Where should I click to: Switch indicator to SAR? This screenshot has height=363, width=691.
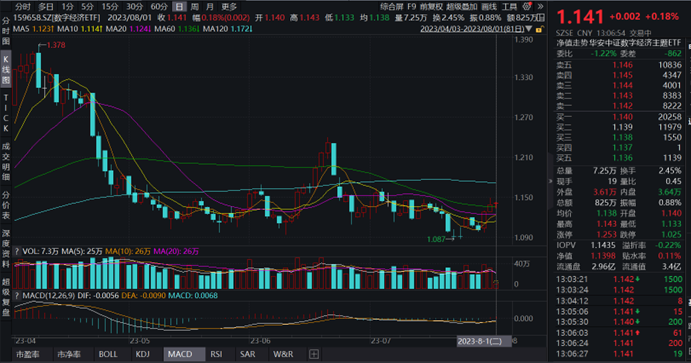tap(248, 354)
